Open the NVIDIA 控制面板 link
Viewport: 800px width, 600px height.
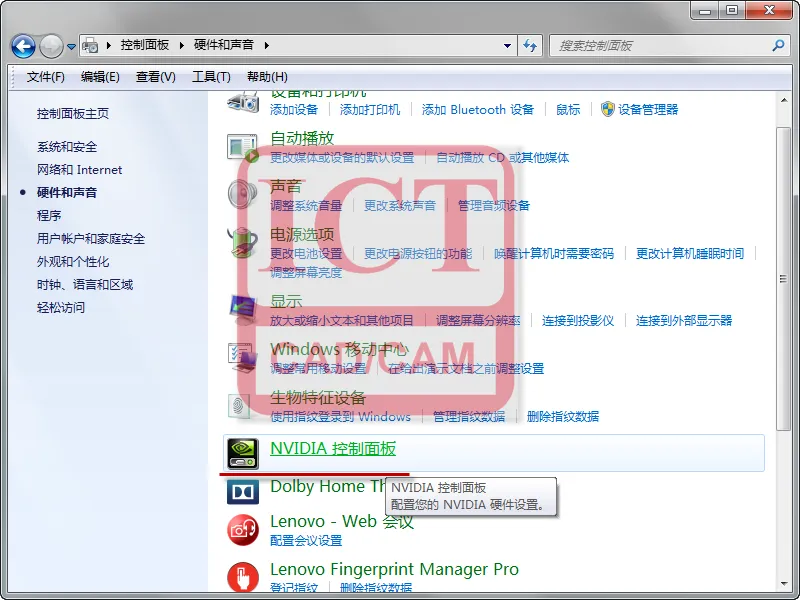[333, 448]
